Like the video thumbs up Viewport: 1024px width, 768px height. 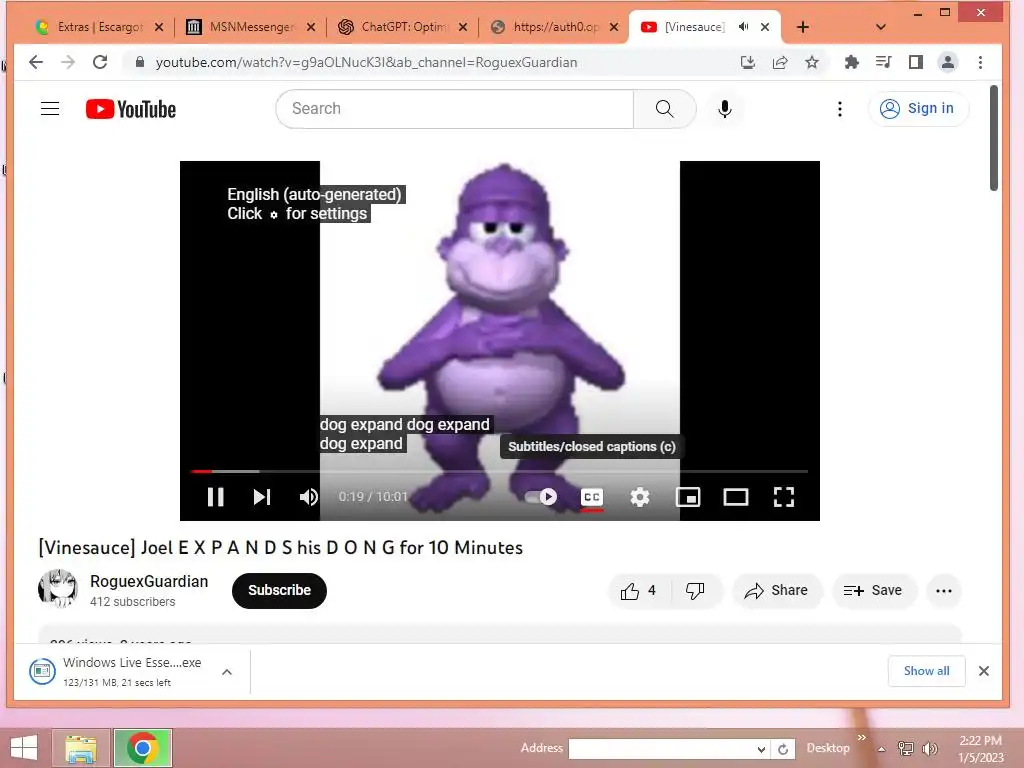click(x=638, y=591)
